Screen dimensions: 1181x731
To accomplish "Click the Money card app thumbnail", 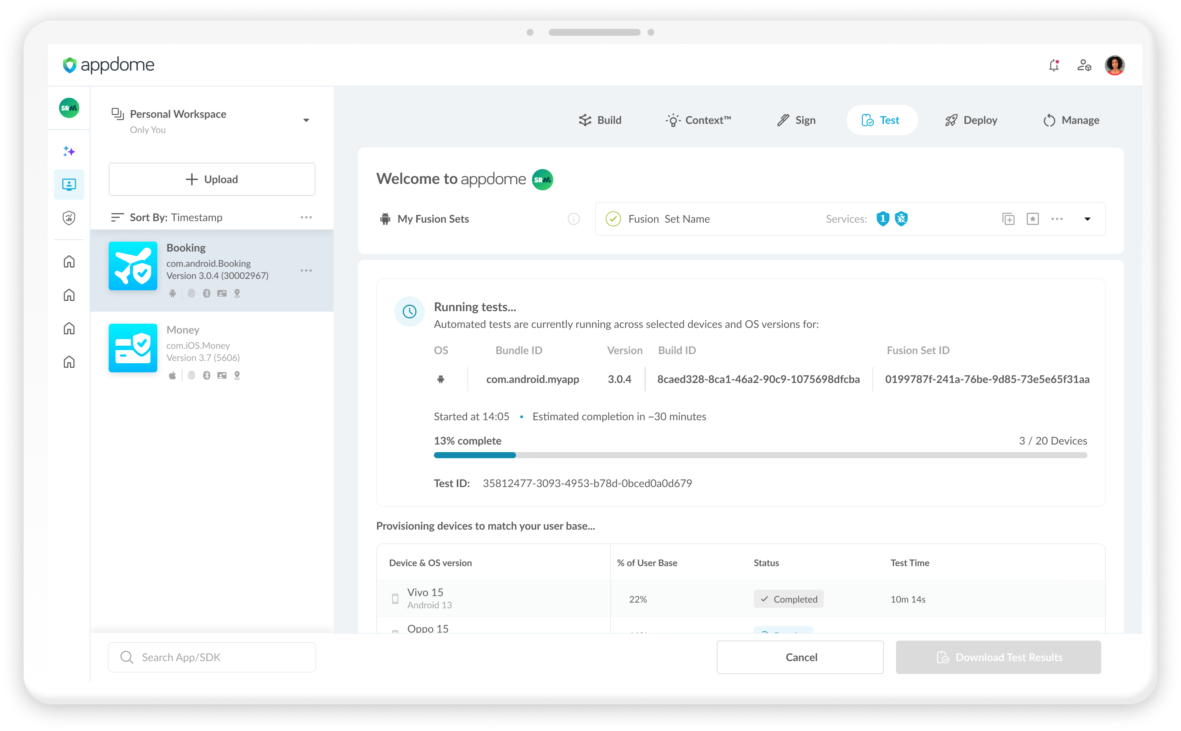I will click(x=133, y=348).
